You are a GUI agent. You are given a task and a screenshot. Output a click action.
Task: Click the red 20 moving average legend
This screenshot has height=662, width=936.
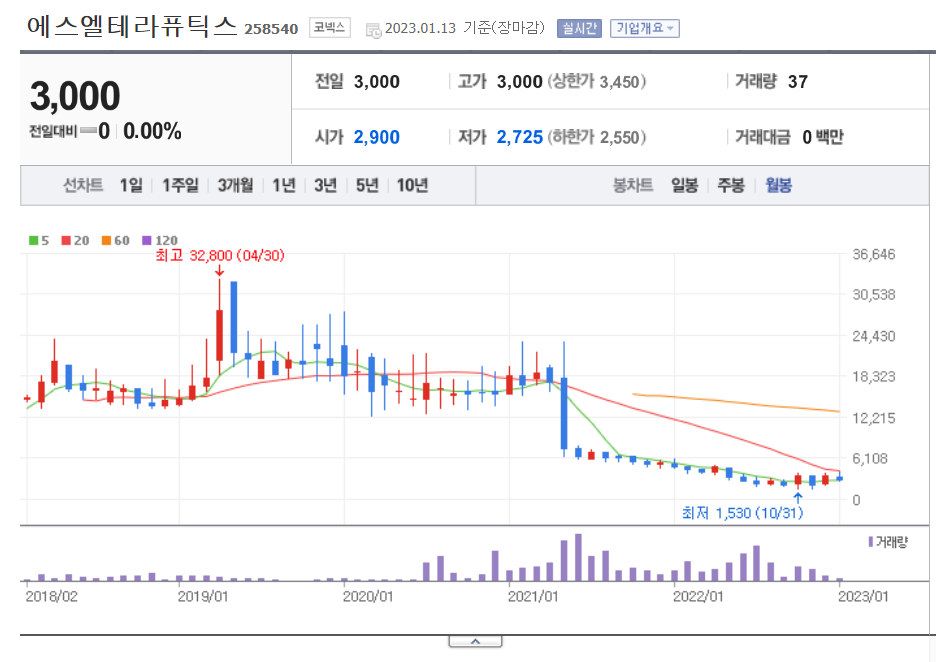point(75,240)
